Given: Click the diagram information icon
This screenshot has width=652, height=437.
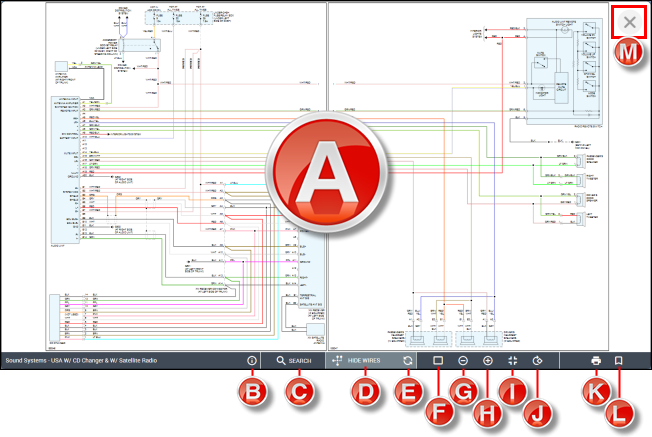Looking at the screenshot, I should 250,360.
